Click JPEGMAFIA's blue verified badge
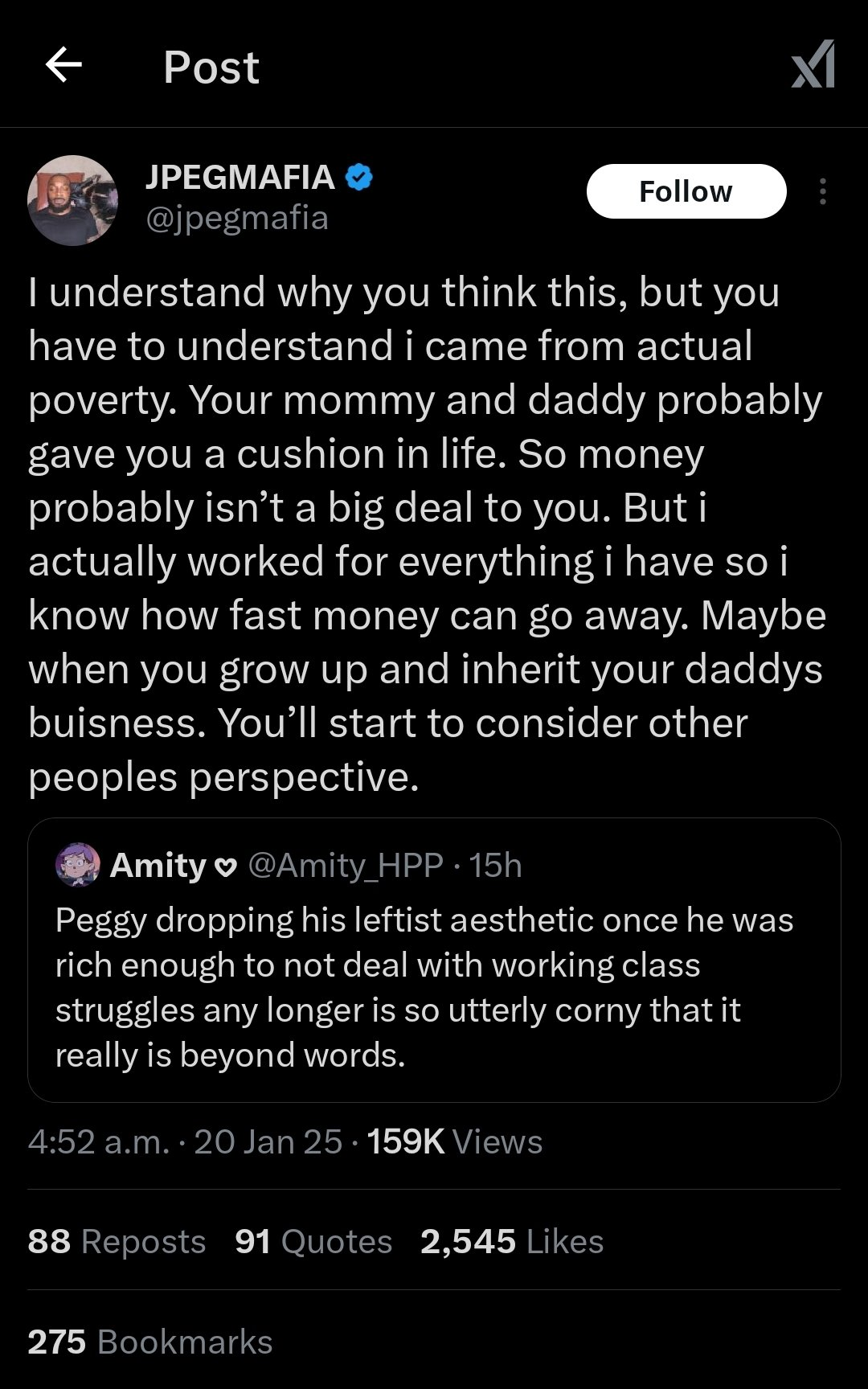Screen dimensions: 868x1389 (358, 178)
